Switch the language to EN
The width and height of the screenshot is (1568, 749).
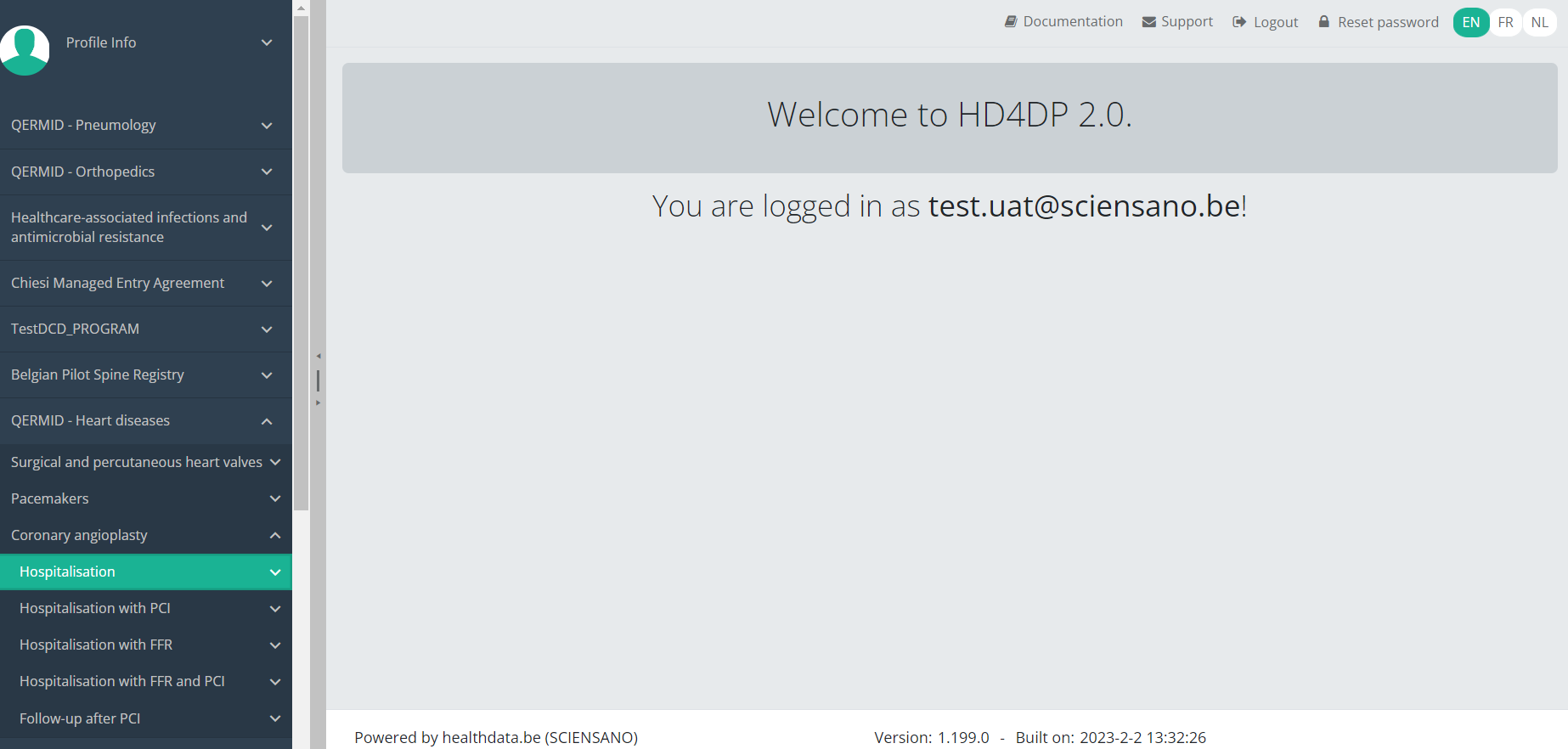pos(1470,22)
